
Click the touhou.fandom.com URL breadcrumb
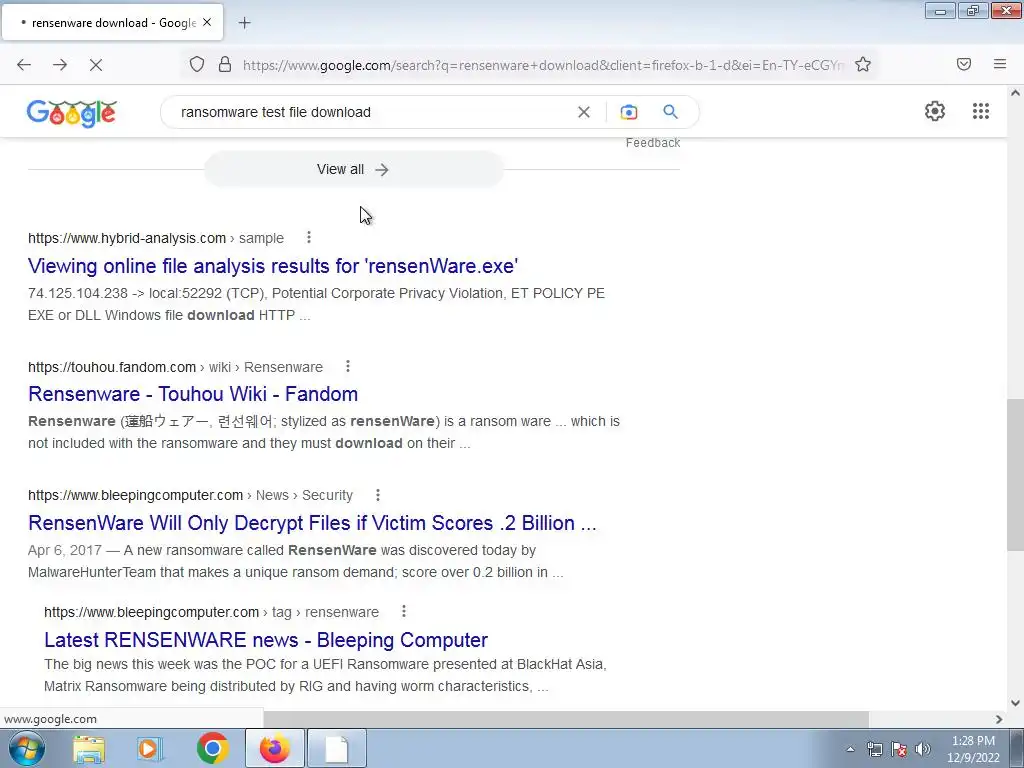(x=176, y=367)
